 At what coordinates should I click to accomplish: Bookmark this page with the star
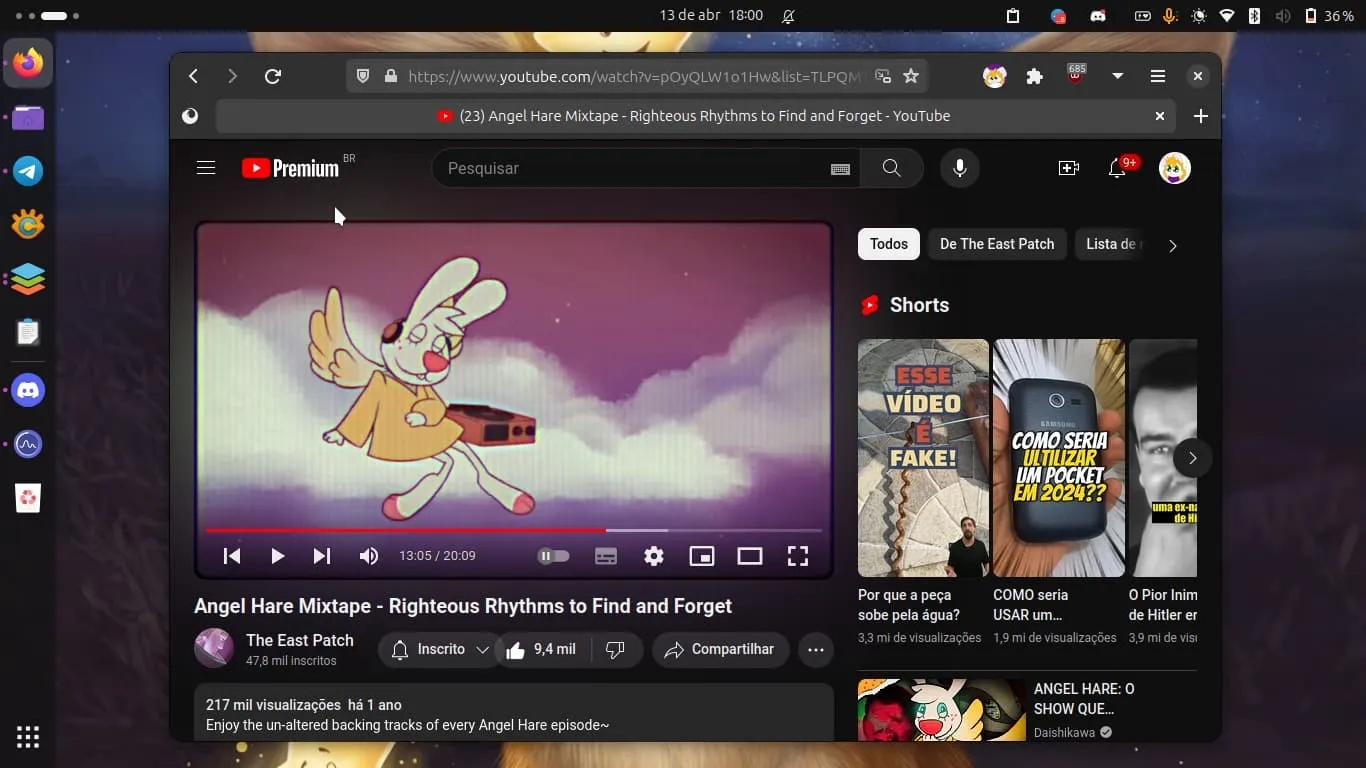(911, 76)
